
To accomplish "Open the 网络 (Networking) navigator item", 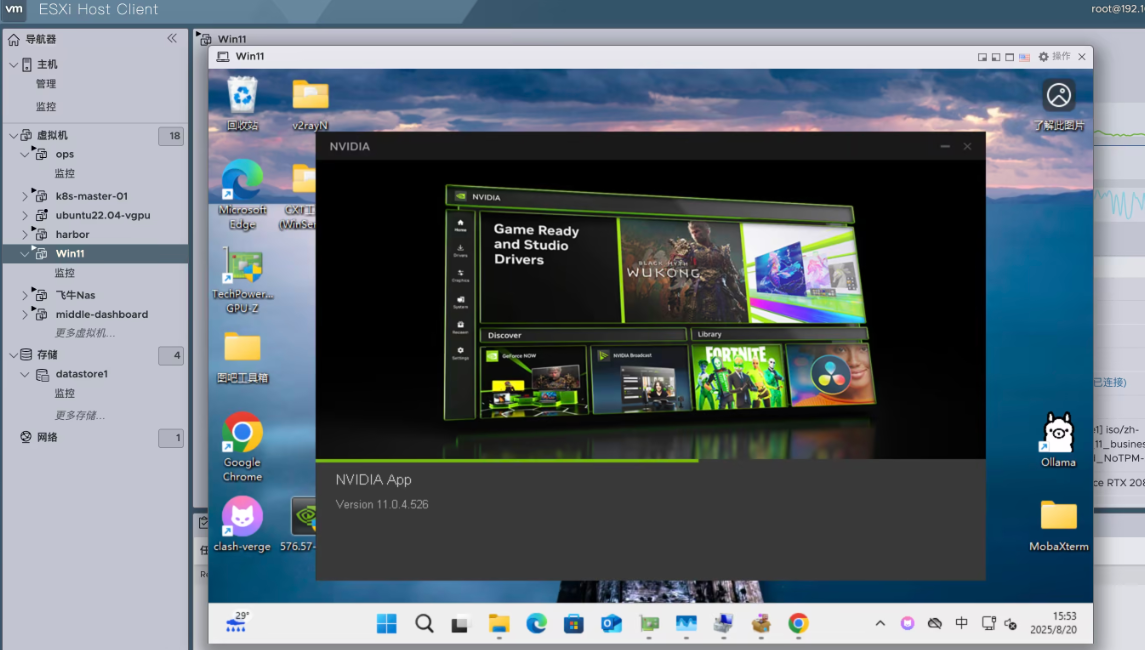I will pos(47,437).
